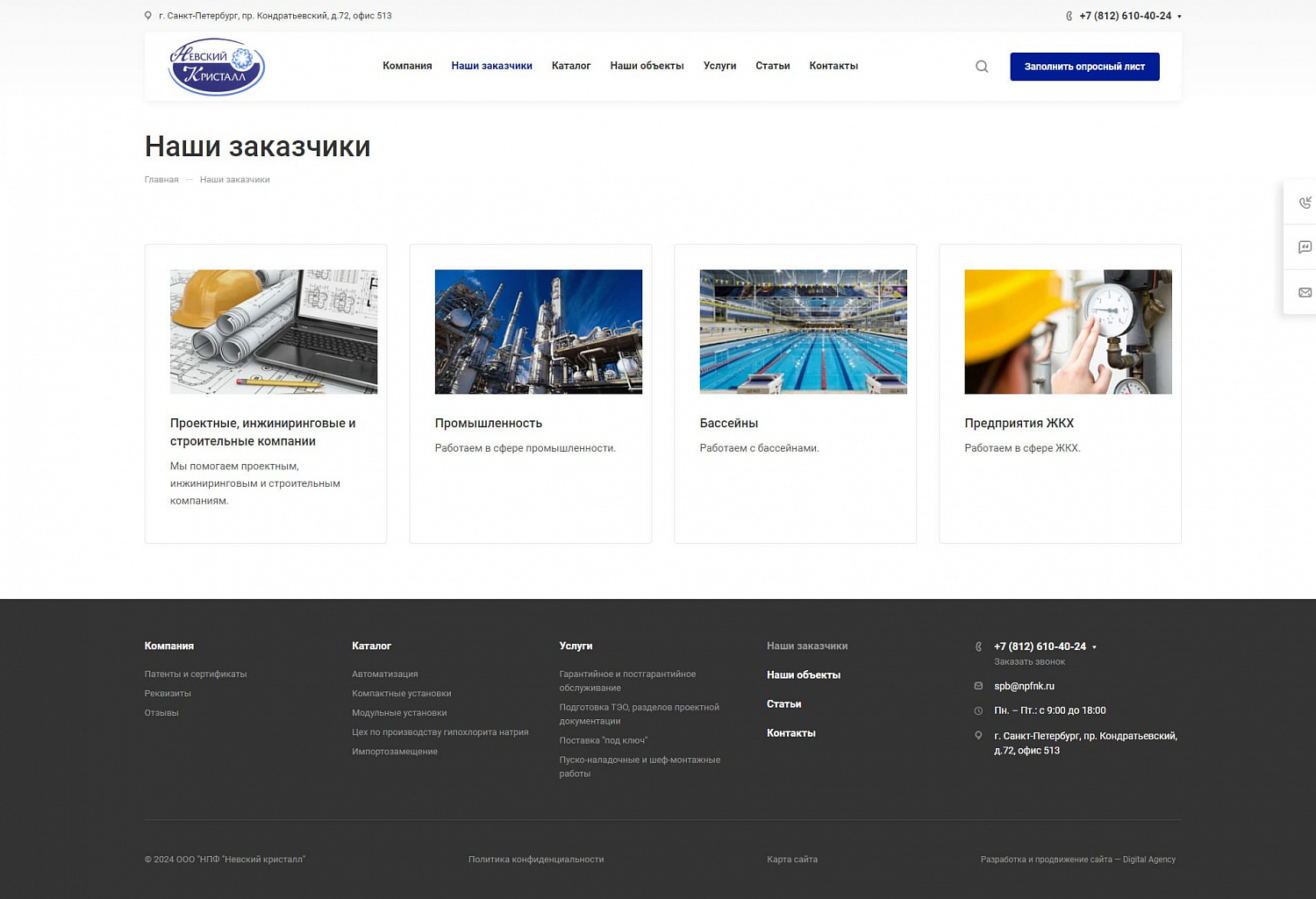Click the callback phone icon in side panel
The image size is (1316, 899).
click(x=1305, y=203)
